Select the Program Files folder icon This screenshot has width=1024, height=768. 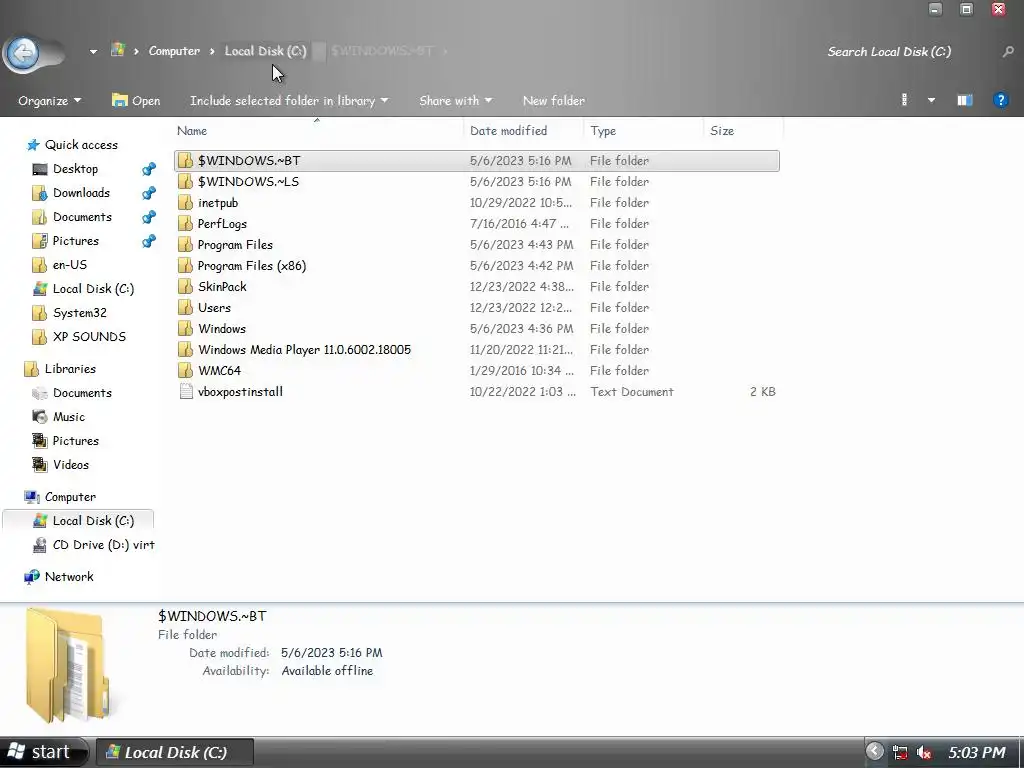coord(186,244)
